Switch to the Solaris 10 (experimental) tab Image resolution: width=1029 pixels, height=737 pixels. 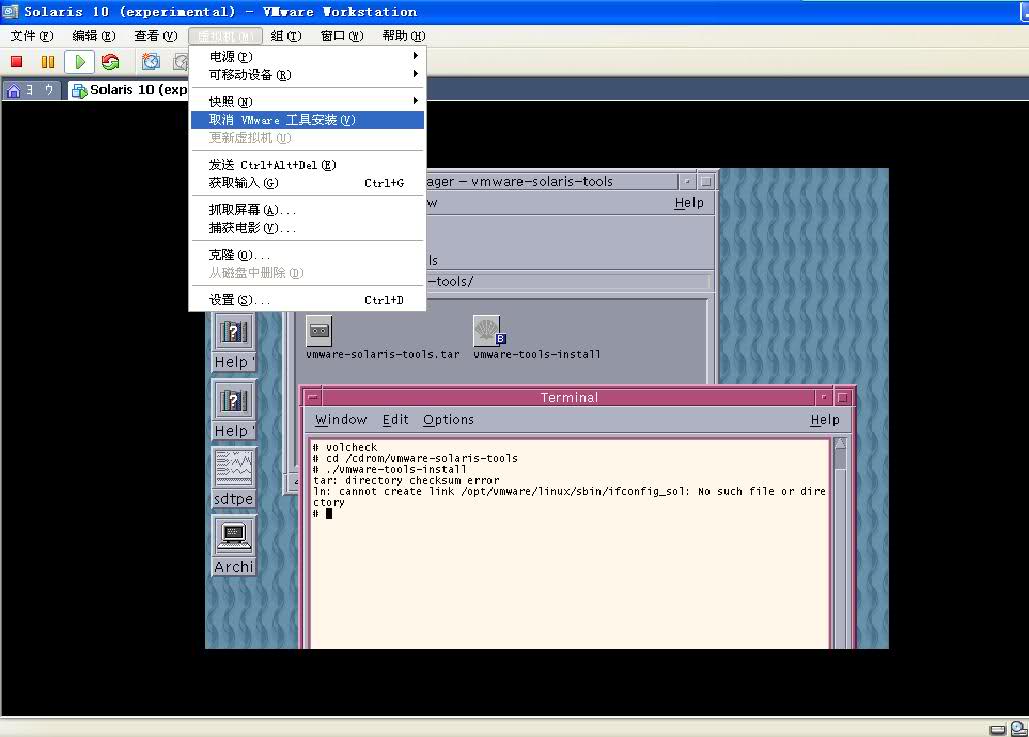(129, 90)
